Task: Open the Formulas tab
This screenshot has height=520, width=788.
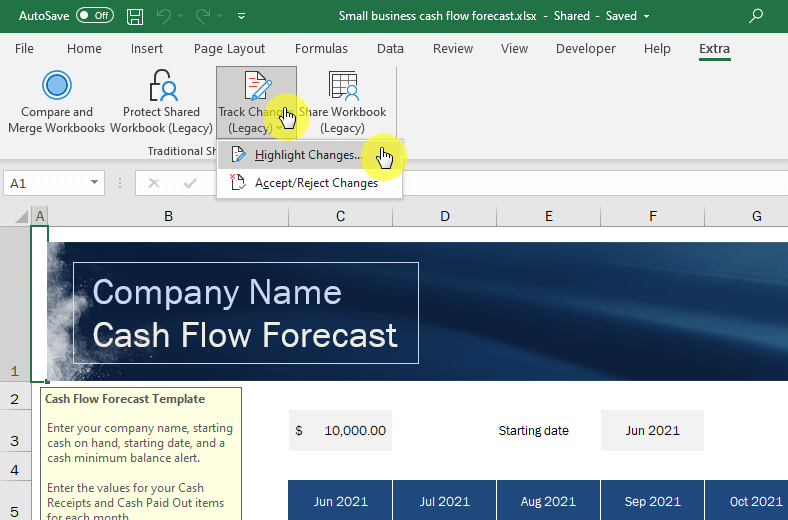Action: pos(321,49)
